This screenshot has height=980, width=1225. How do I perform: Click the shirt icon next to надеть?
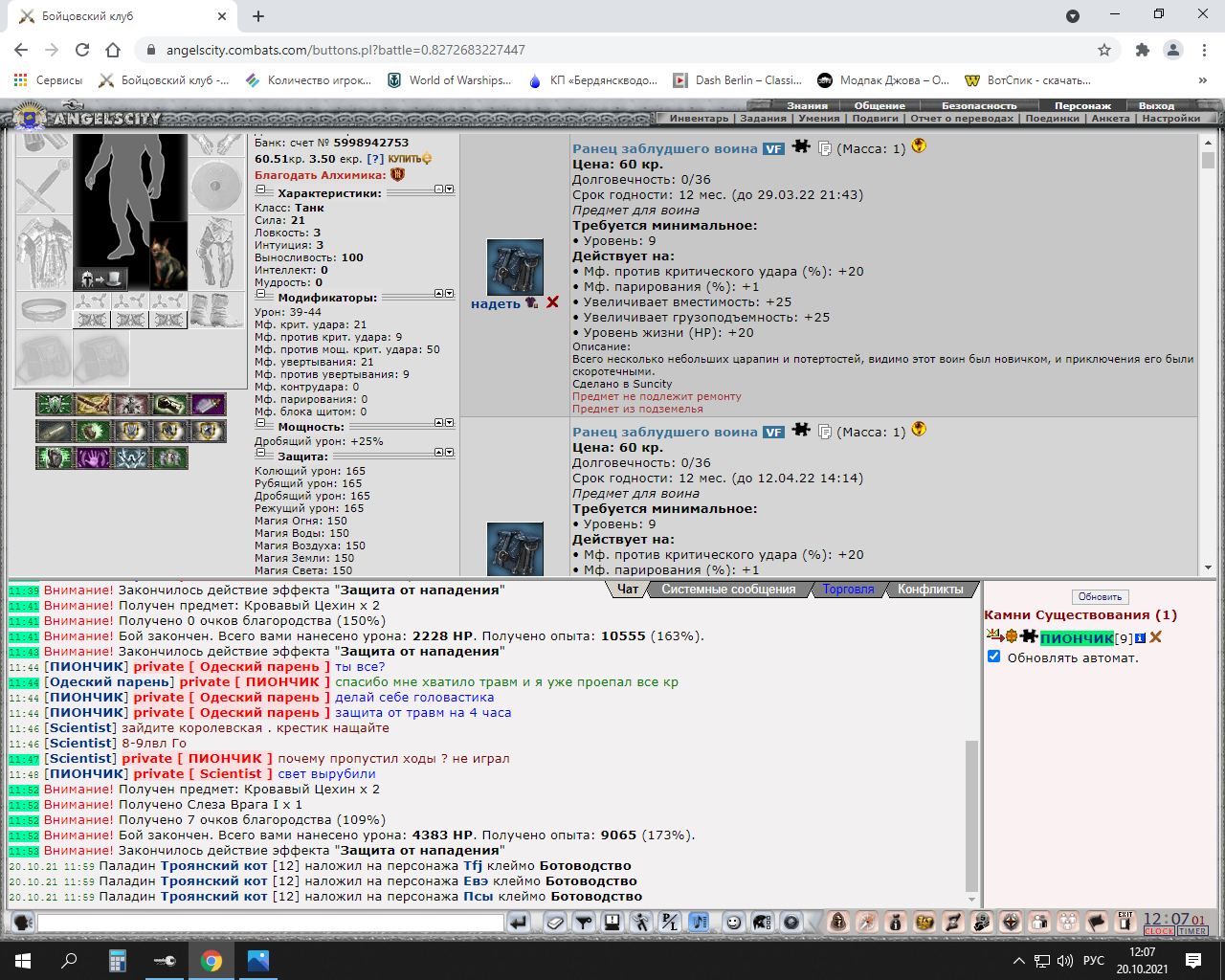(532, 302)
